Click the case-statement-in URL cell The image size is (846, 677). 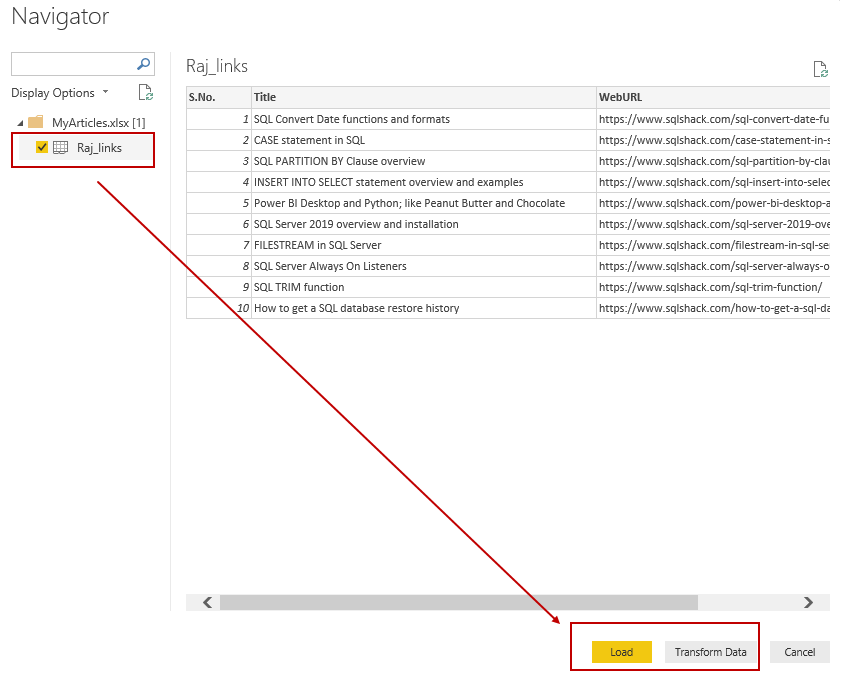[713, 140]
